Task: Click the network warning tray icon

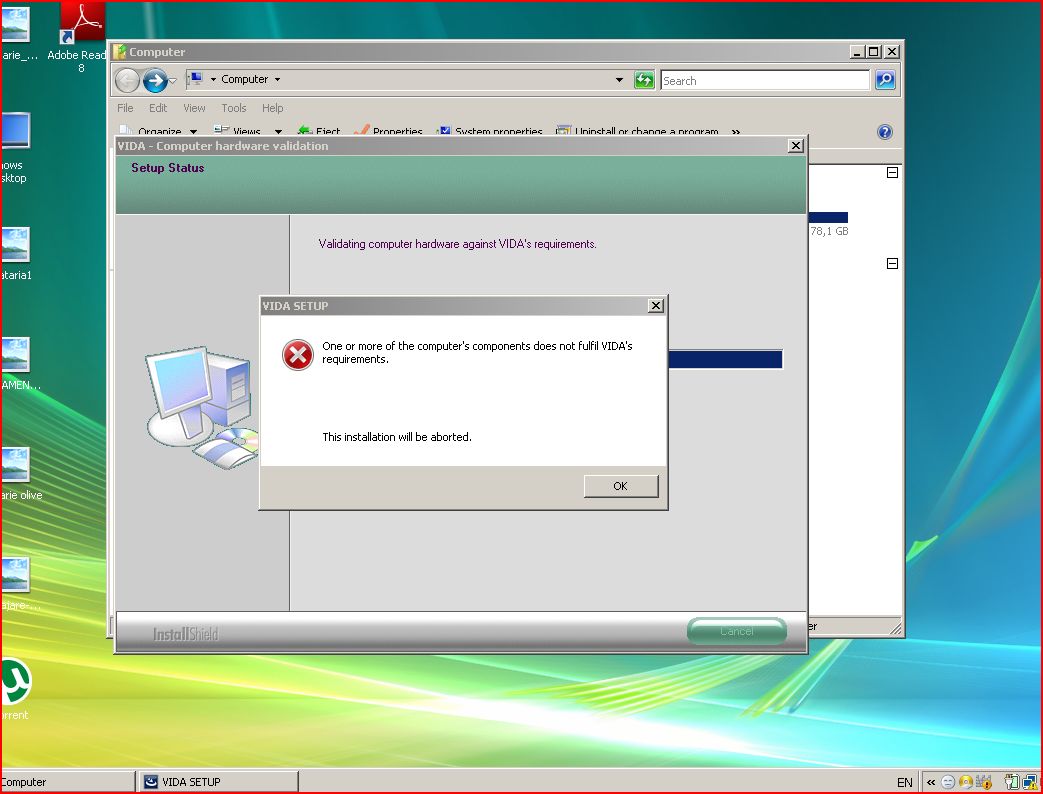Action: tap(1032, 783)
